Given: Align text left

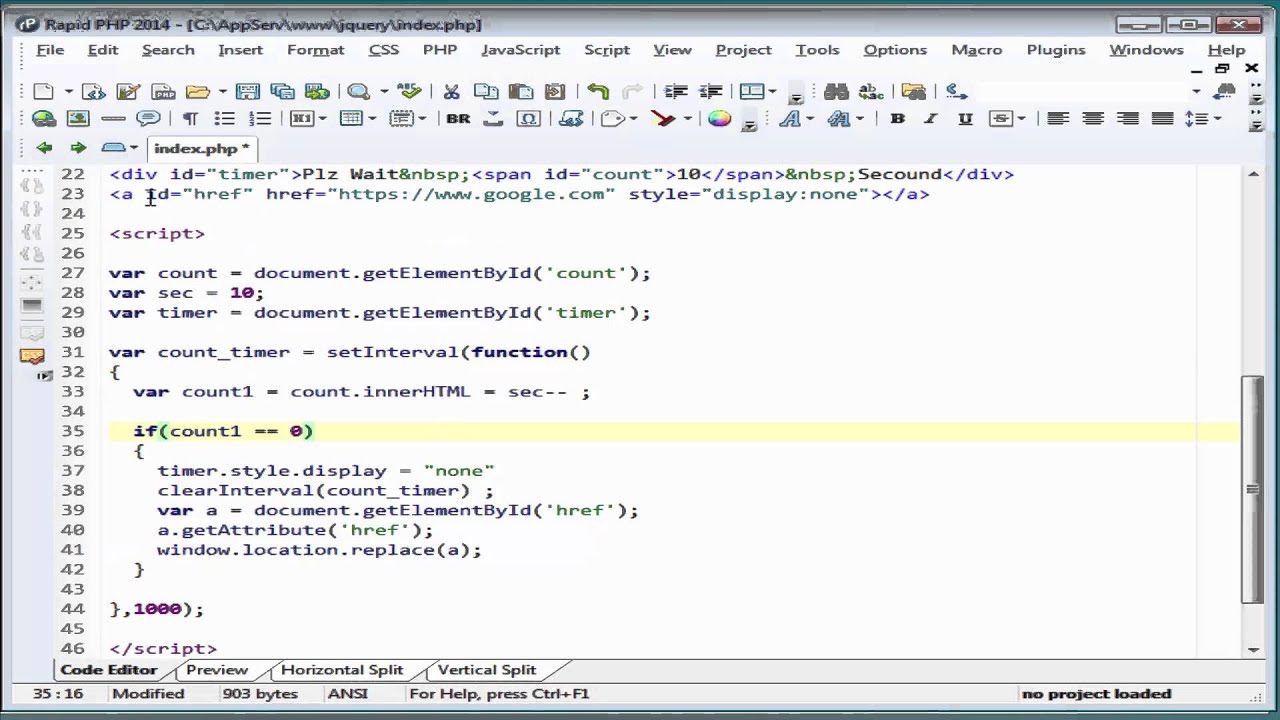Looking at the screenshot, I should coord(1058,119).
